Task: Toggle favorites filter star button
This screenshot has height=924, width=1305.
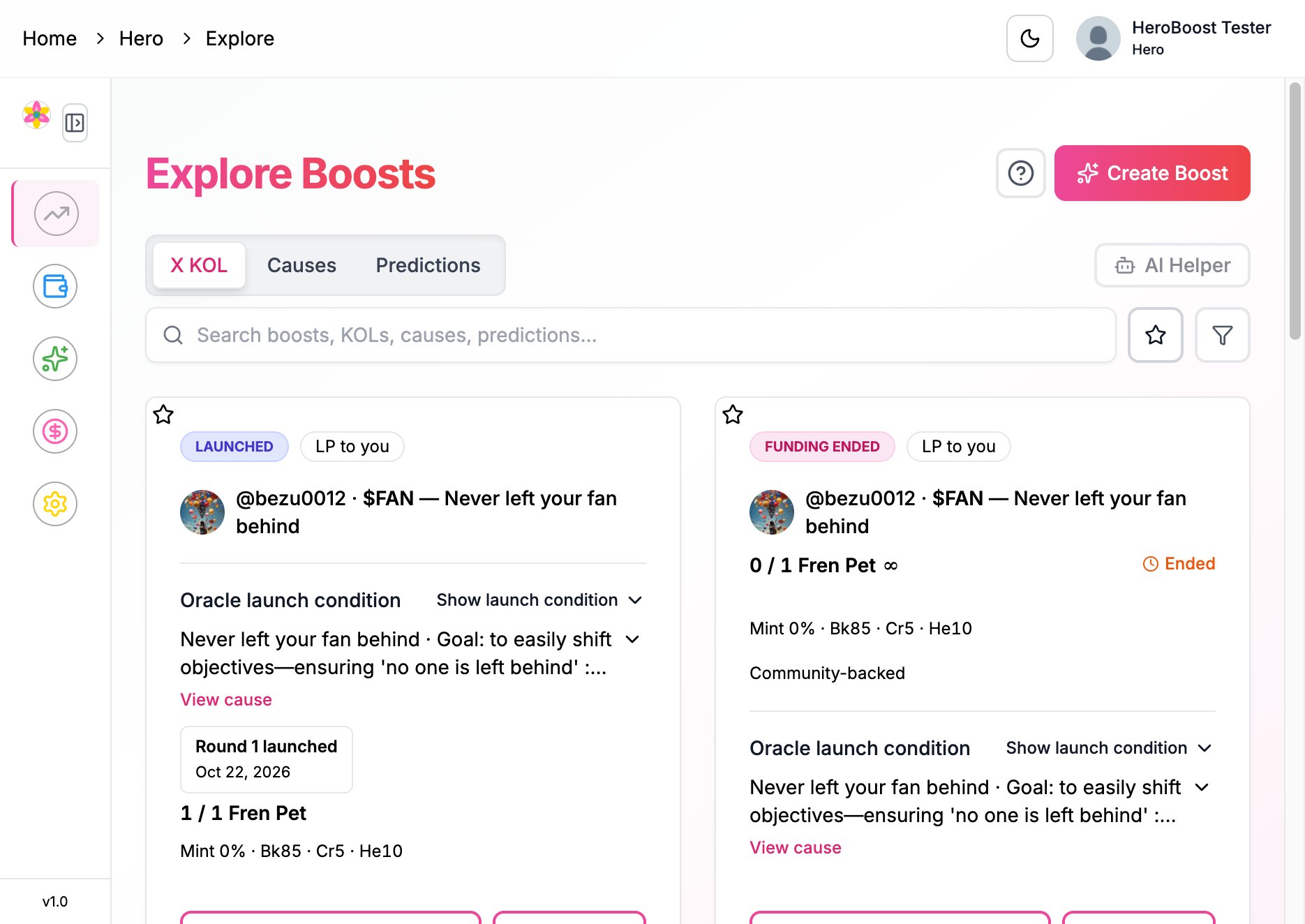Action: tap(1156, 335)
